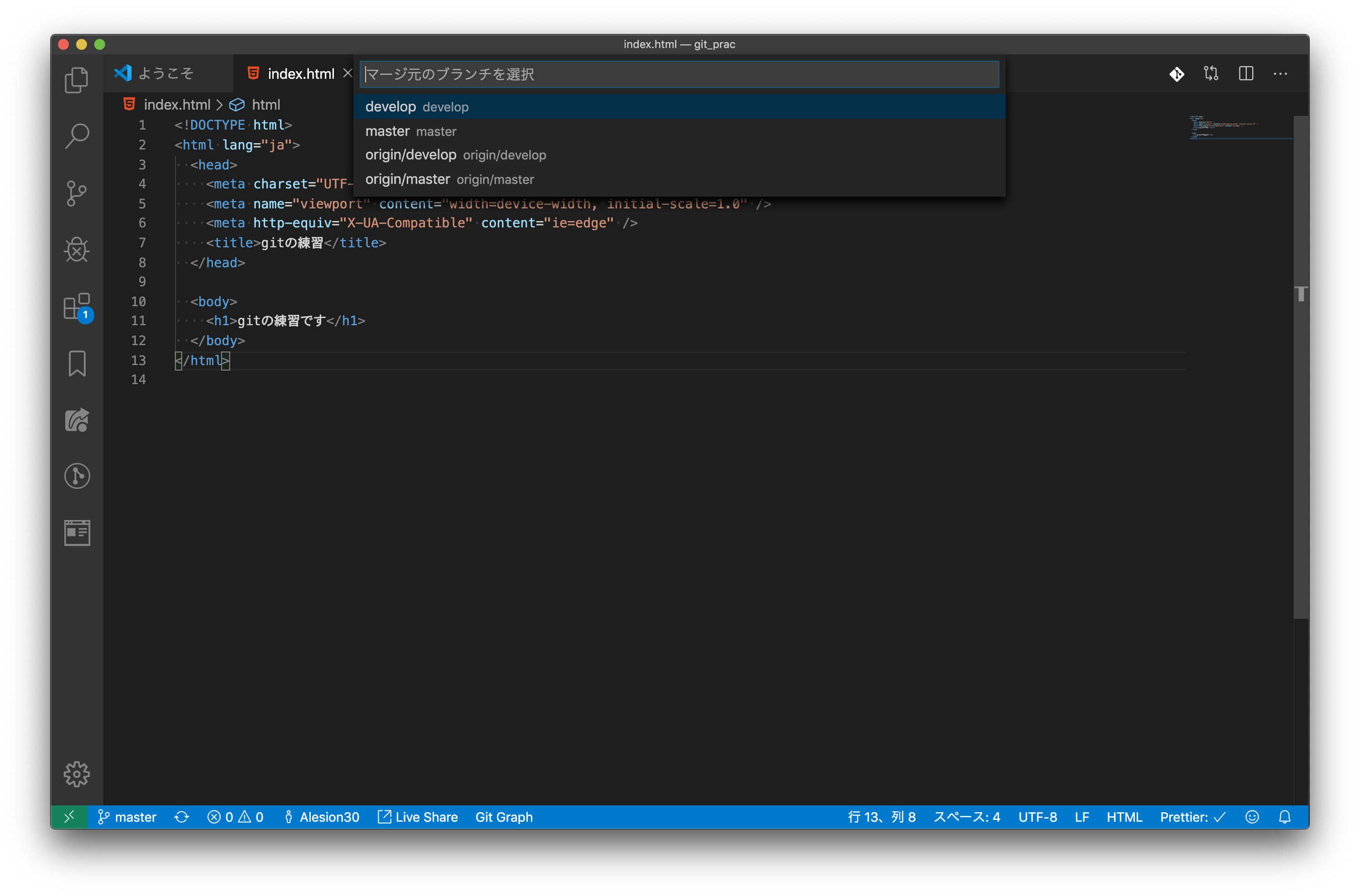Open Git Graph from status bar
The height and width of the screenshot is (896, 1360).
click(x=504, y=817)
